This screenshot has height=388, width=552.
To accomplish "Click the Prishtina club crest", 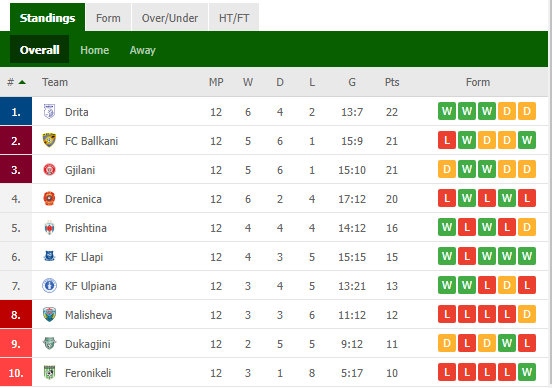I will point(49,228).
